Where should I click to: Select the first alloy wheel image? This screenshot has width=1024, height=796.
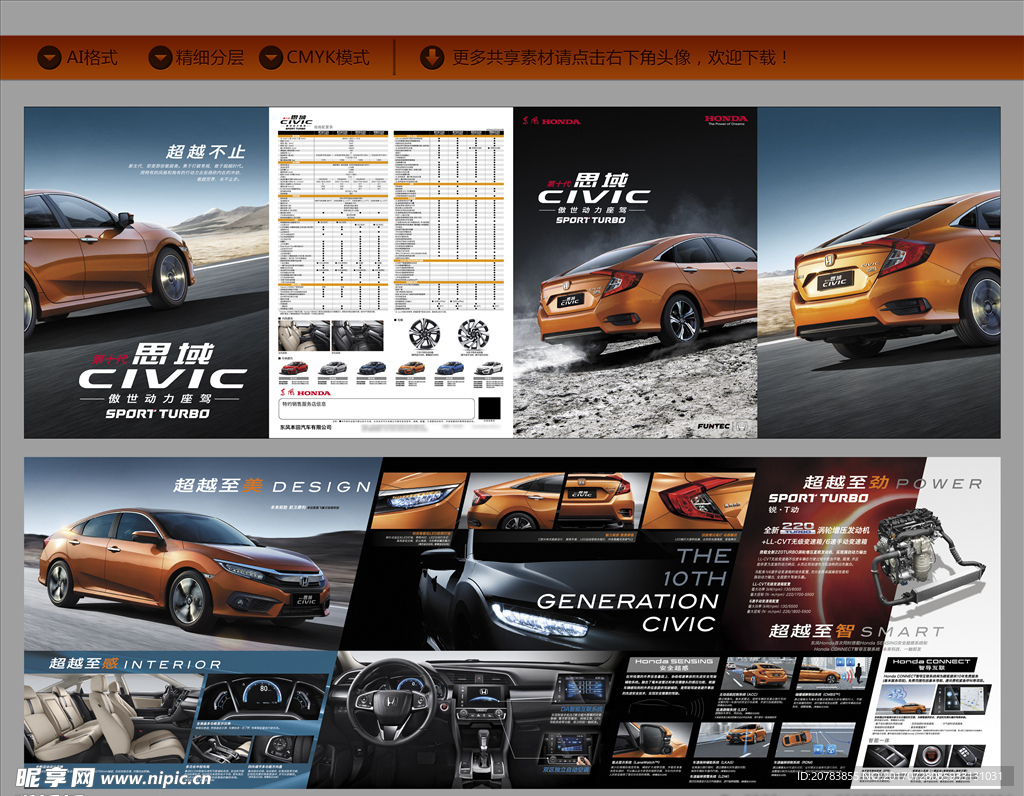pyautogui.click(x=424, y=334)
